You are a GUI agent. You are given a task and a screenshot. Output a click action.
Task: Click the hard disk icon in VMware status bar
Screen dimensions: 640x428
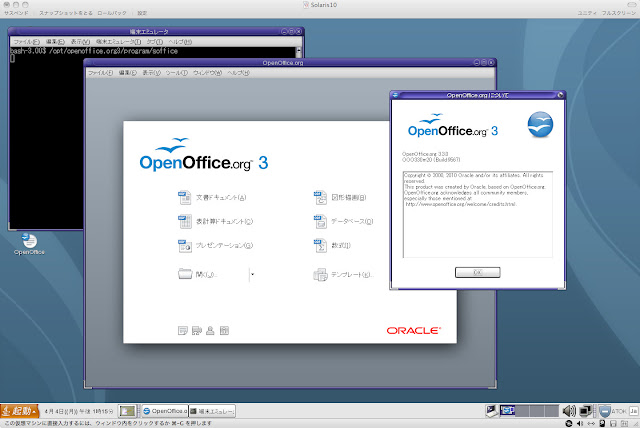tap(602, 424)
